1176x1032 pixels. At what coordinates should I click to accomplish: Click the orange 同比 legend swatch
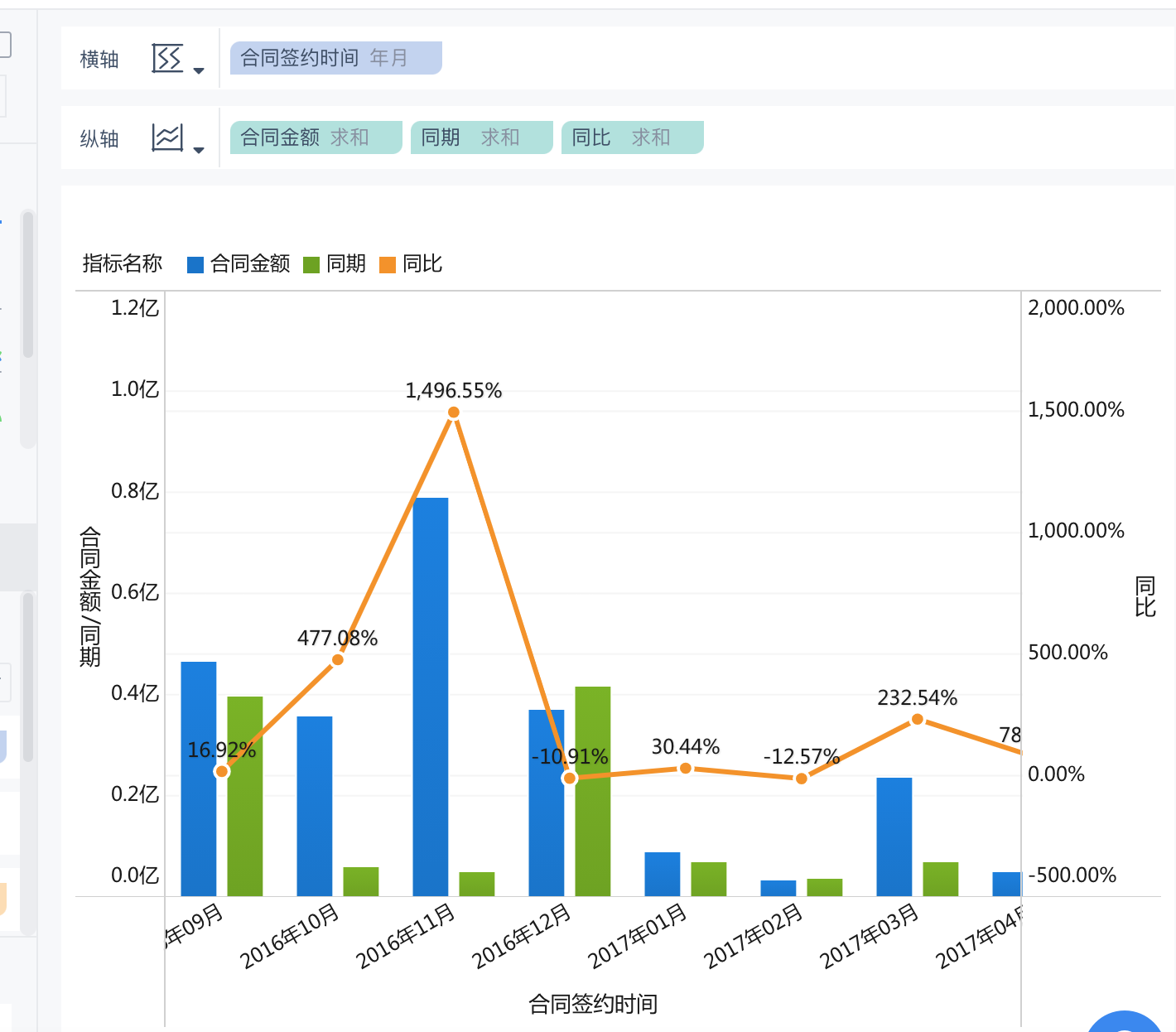click(x=388, y=265)
